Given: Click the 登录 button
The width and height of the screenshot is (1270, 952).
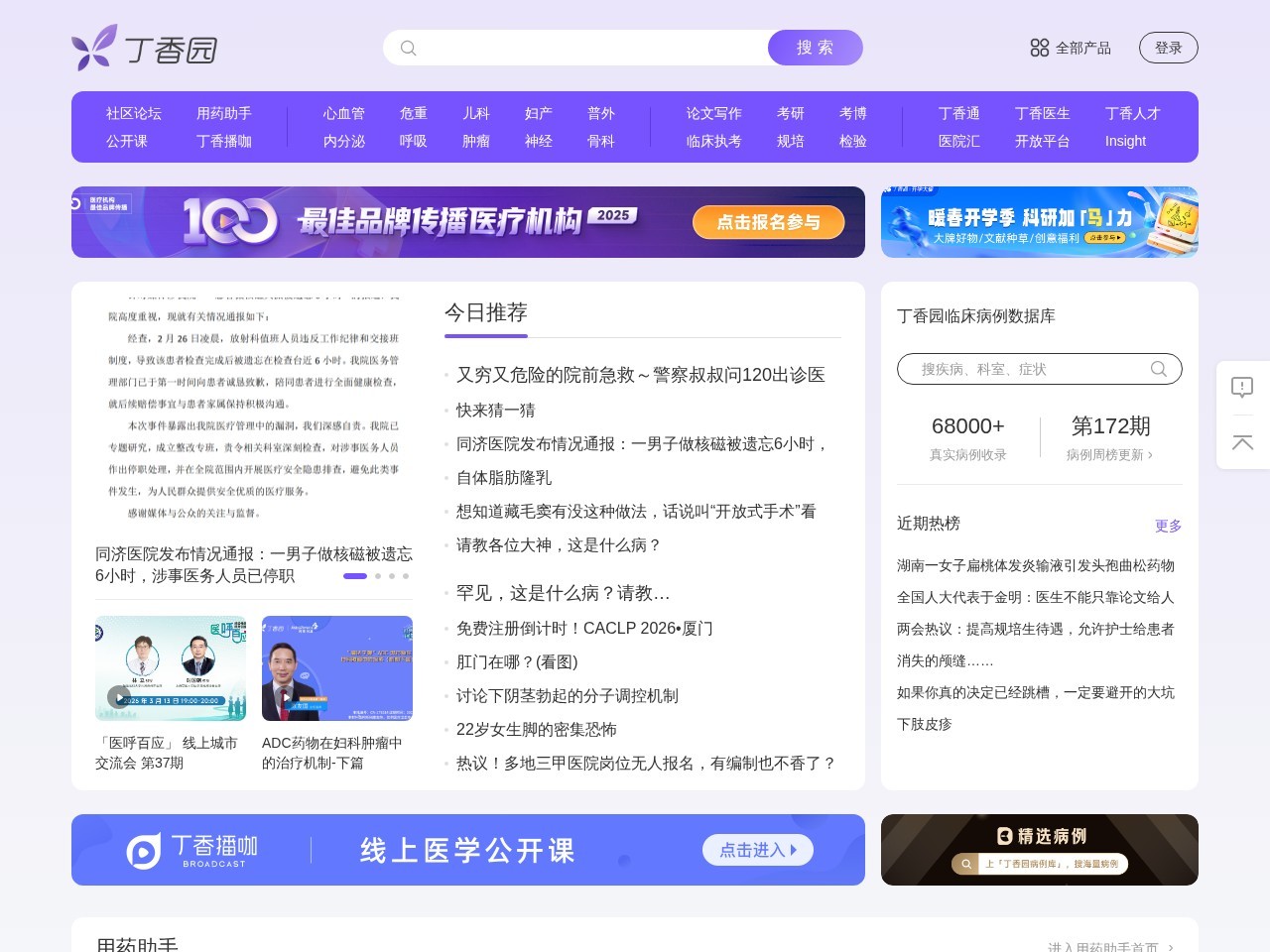Looking at the screenshot, I should [x=1168, y=47].
